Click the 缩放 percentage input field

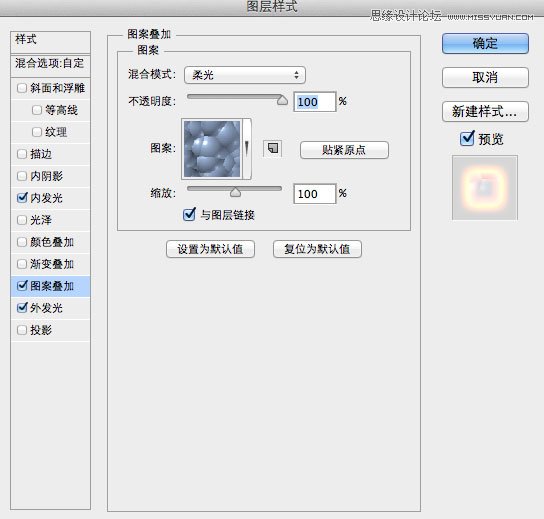[x=315, y=194]
